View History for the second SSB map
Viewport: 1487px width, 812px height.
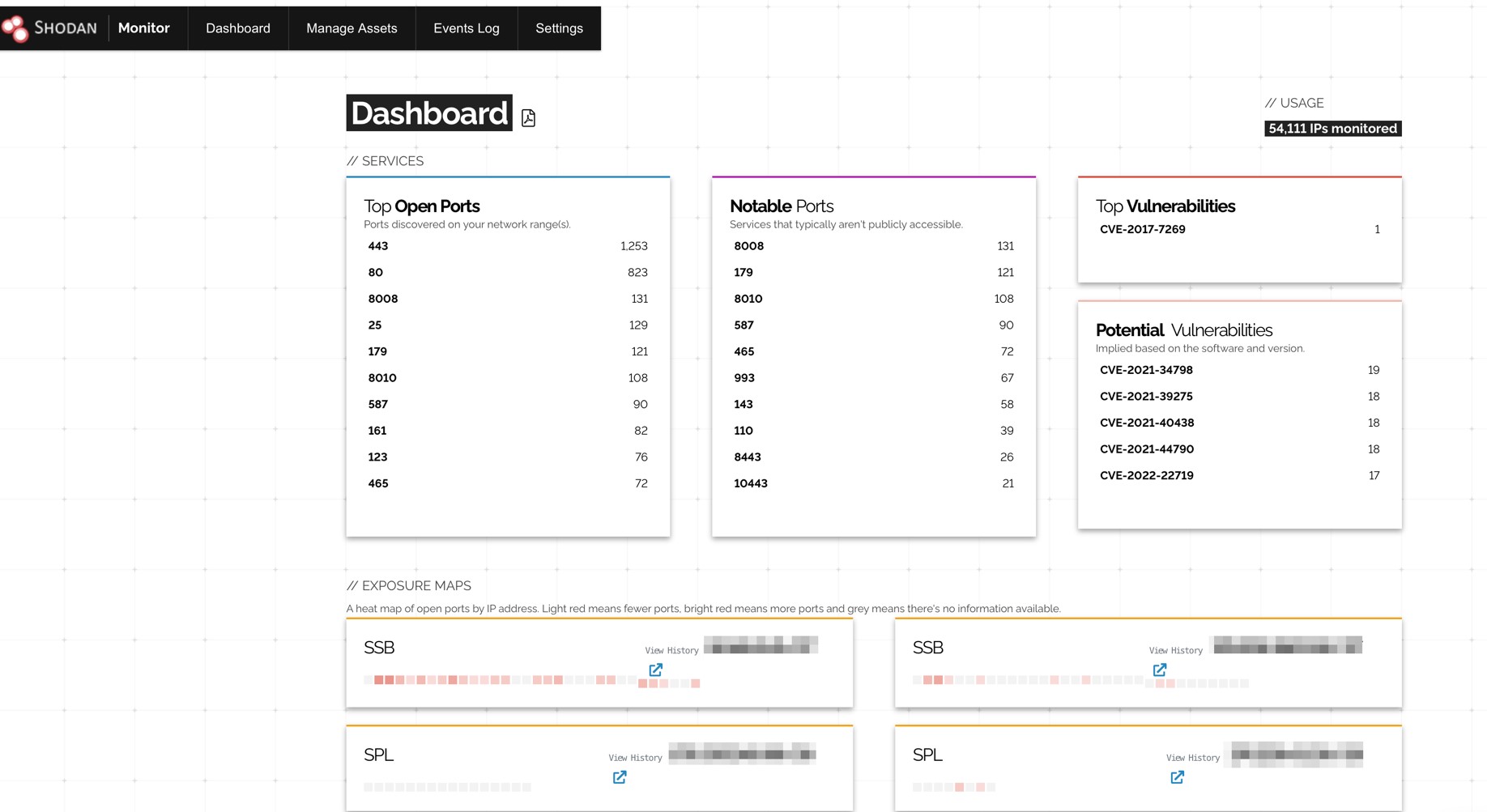pyautogui.click(x=1175, y=650)
